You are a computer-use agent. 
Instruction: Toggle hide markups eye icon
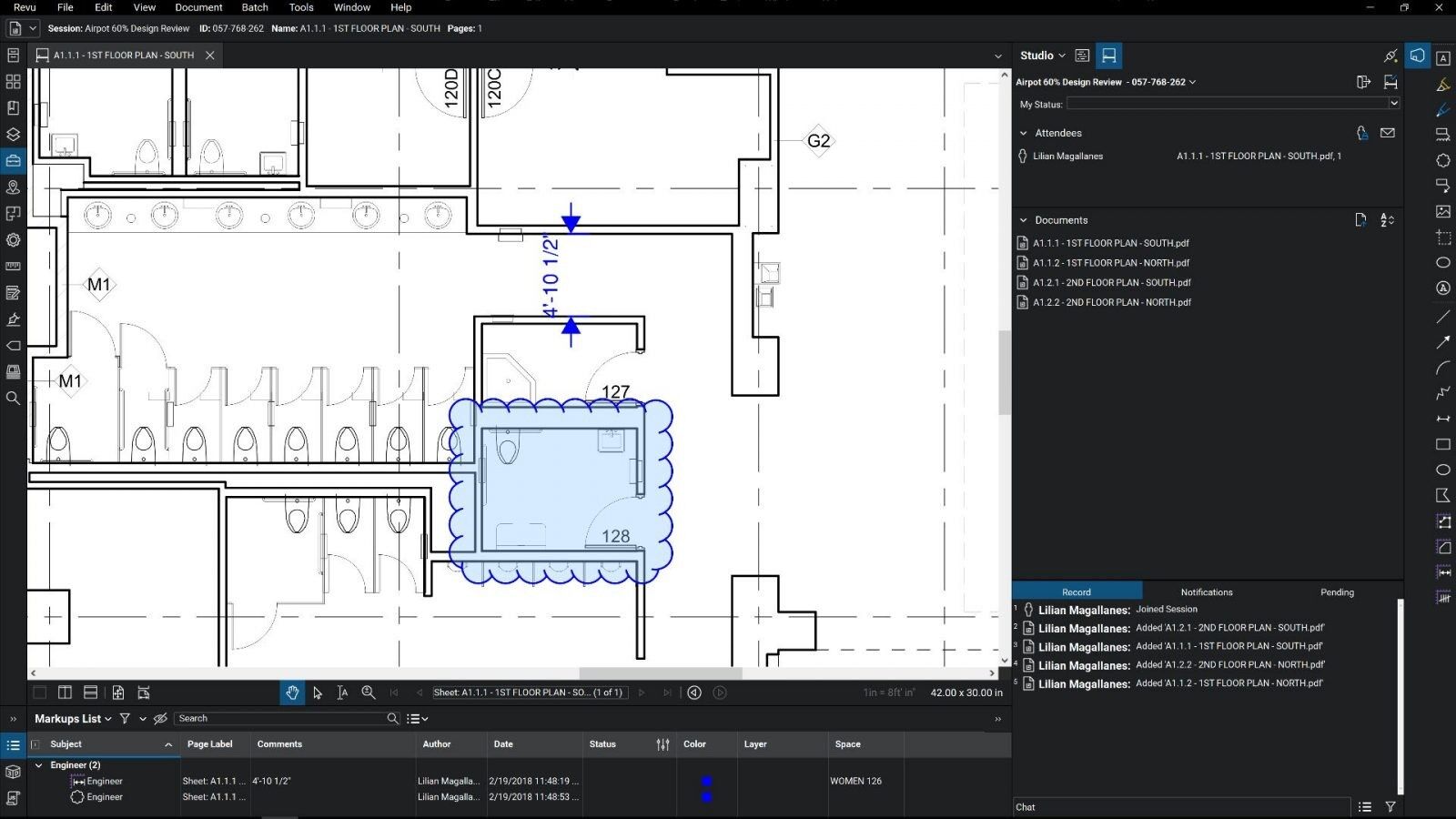click(x=160, y=719)
